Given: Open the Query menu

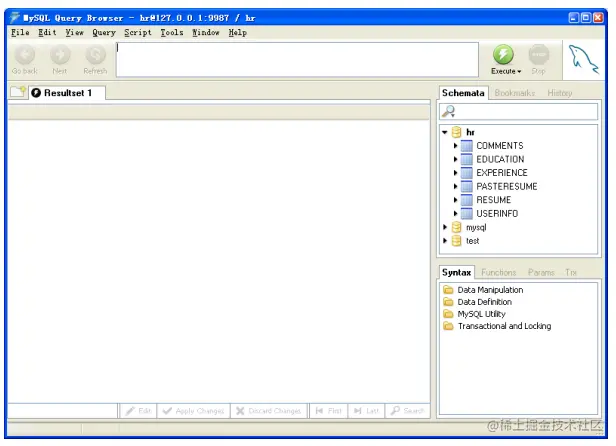Looking at the screenshot, I should 104,33.
